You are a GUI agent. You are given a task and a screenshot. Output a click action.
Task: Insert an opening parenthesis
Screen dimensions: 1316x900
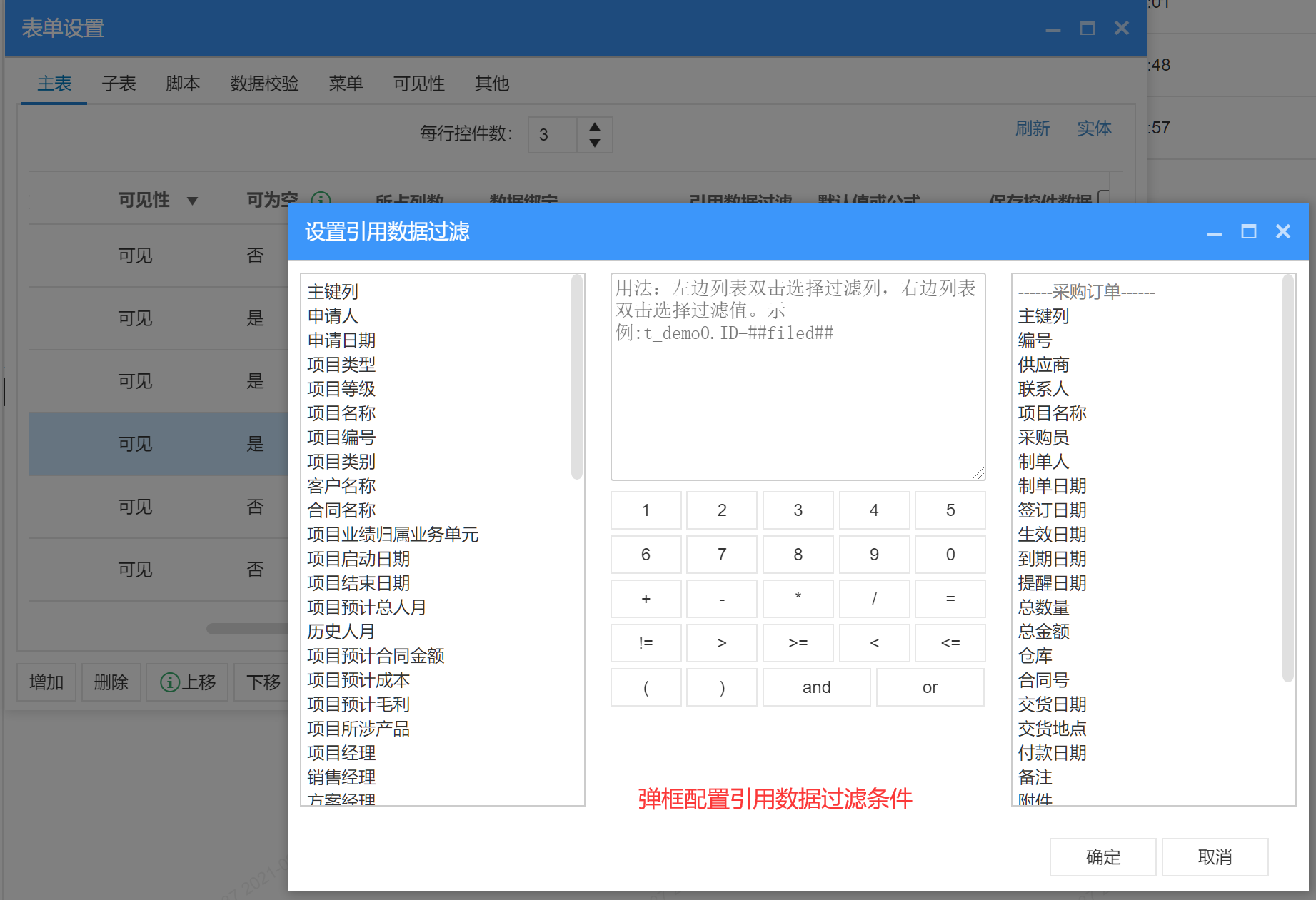pyautogui.click(x=646, y=687)
